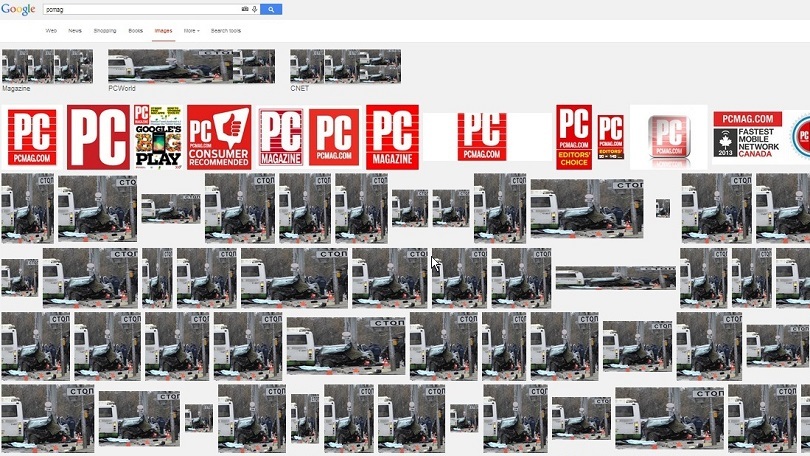Image resolution: width=810 pixels, height=456 pixels.
Task: Expand the More dropdown menu
Action: click(x=191, y=31)
